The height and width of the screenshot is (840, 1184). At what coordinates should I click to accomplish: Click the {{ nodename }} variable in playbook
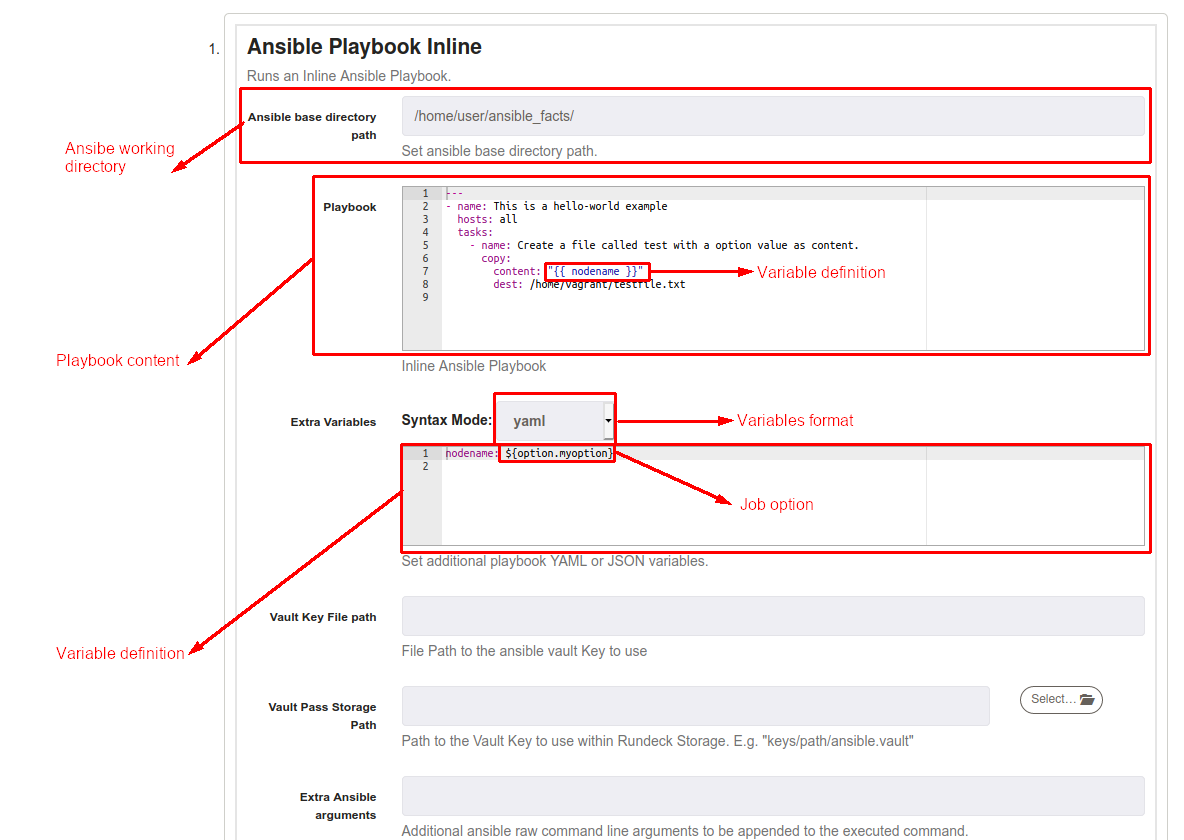point(597,271)
